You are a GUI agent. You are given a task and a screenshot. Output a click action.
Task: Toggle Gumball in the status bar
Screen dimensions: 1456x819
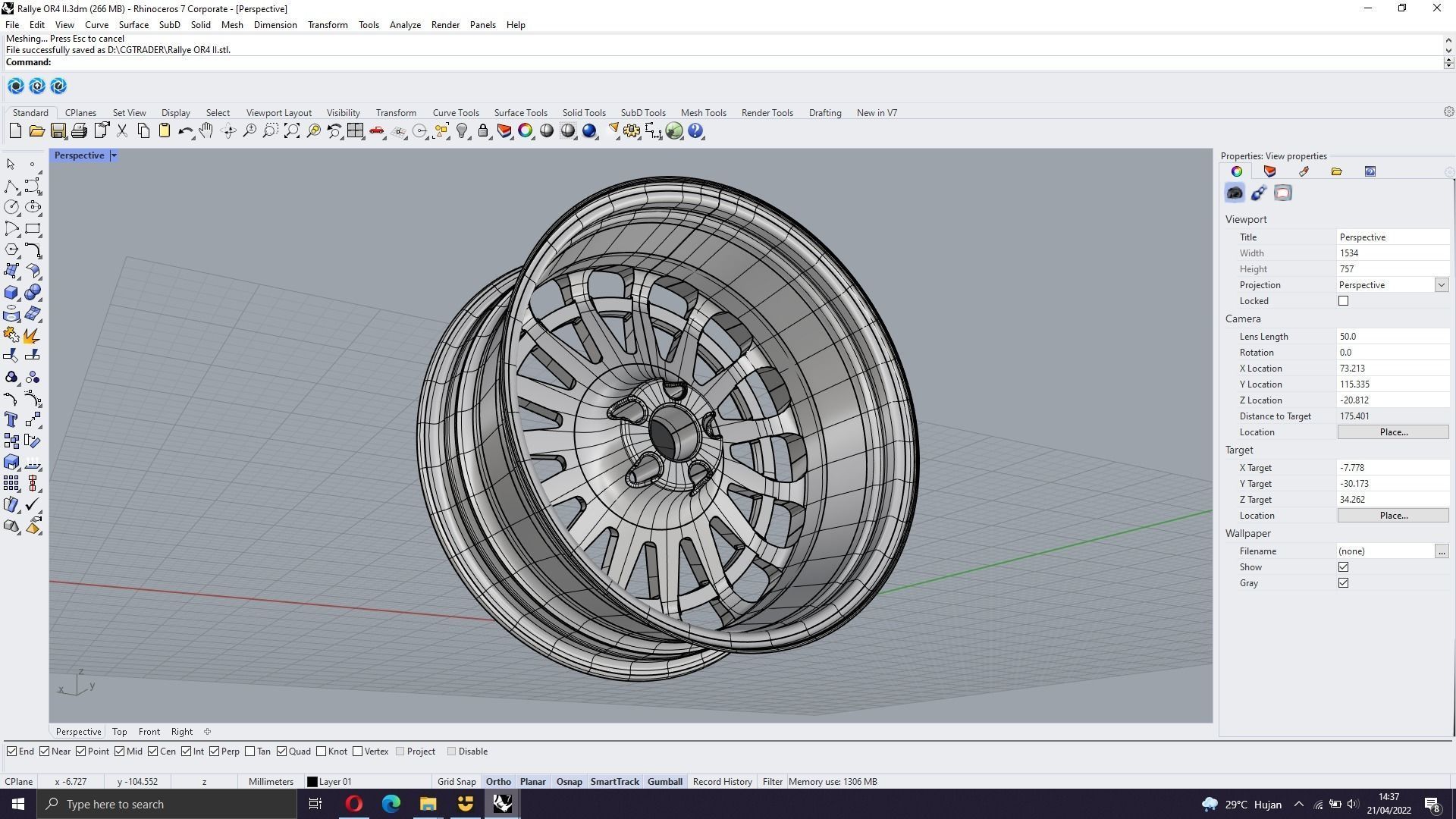[665, 782]
